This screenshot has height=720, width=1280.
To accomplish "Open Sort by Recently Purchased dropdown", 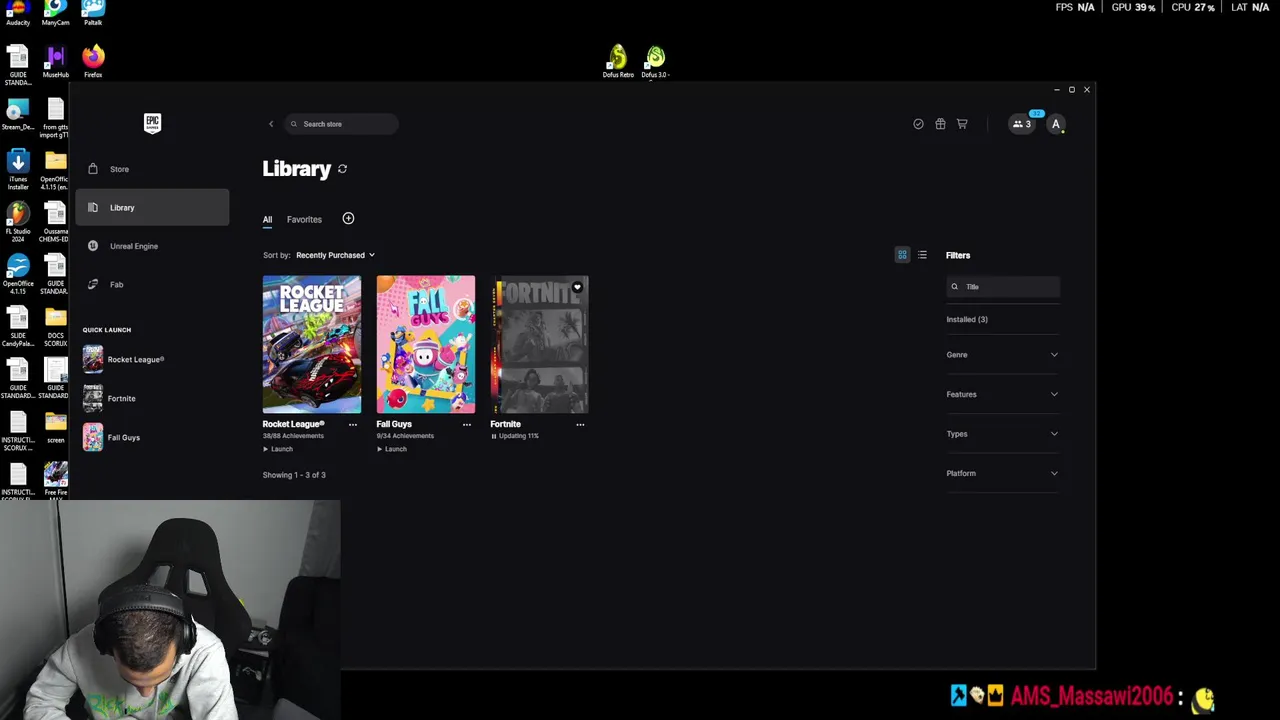I will [335, 255].
